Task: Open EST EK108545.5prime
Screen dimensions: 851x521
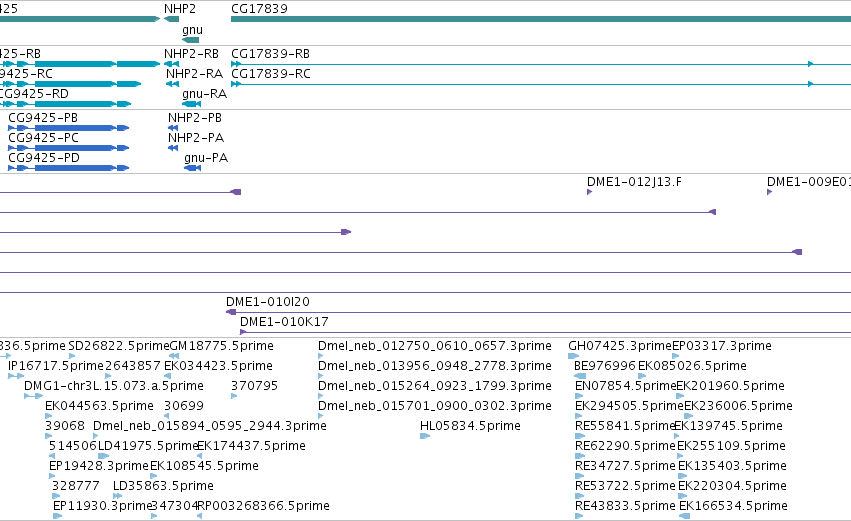Action: pyautogui.click(x=204, y=466)
